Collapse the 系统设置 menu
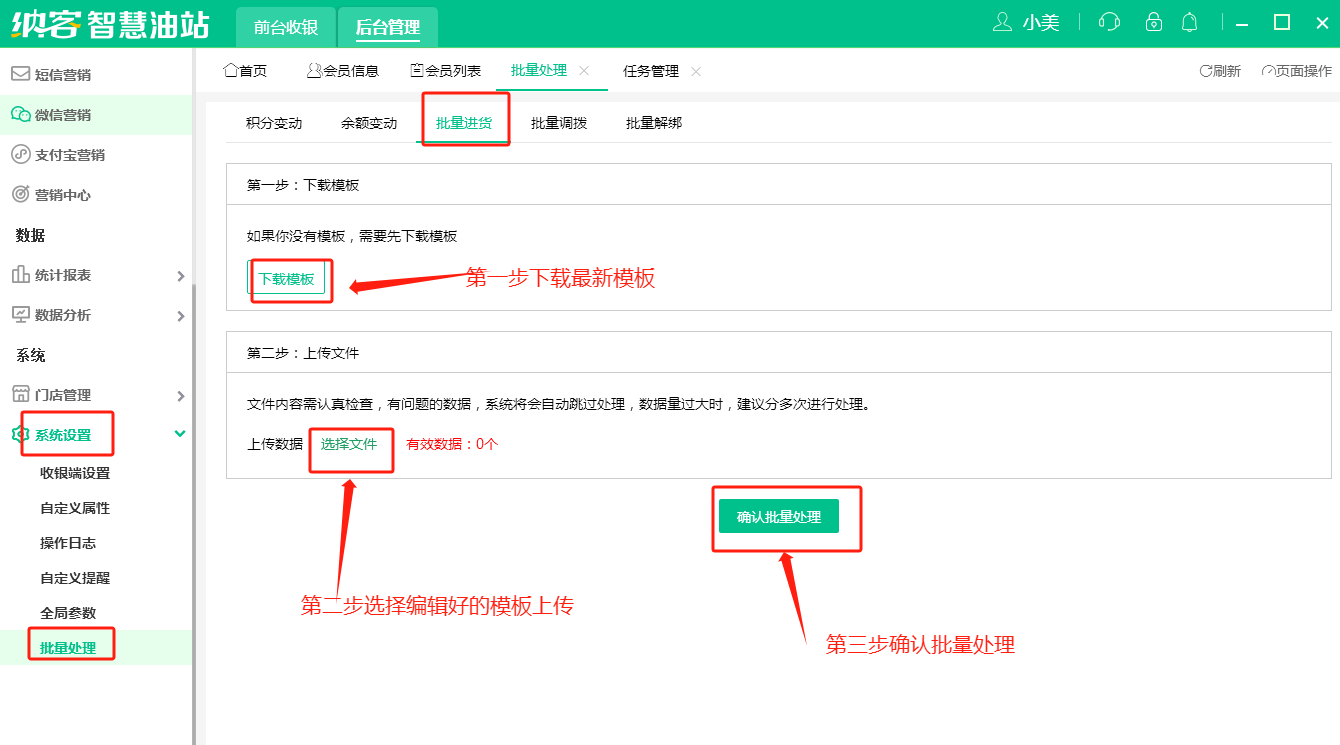Screen dimensions: 1340x745 (x=180, y=434)
